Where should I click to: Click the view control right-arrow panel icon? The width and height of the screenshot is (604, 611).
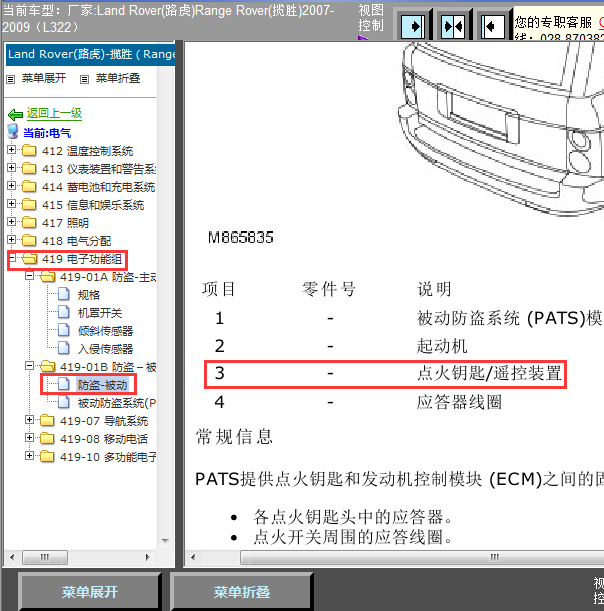[x=413, y=26]
